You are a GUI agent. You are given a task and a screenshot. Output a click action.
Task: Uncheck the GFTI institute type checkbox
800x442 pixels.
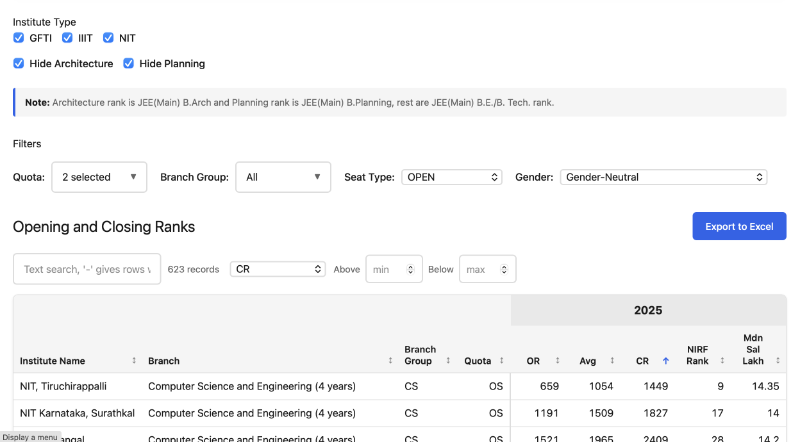click(19, 38)
